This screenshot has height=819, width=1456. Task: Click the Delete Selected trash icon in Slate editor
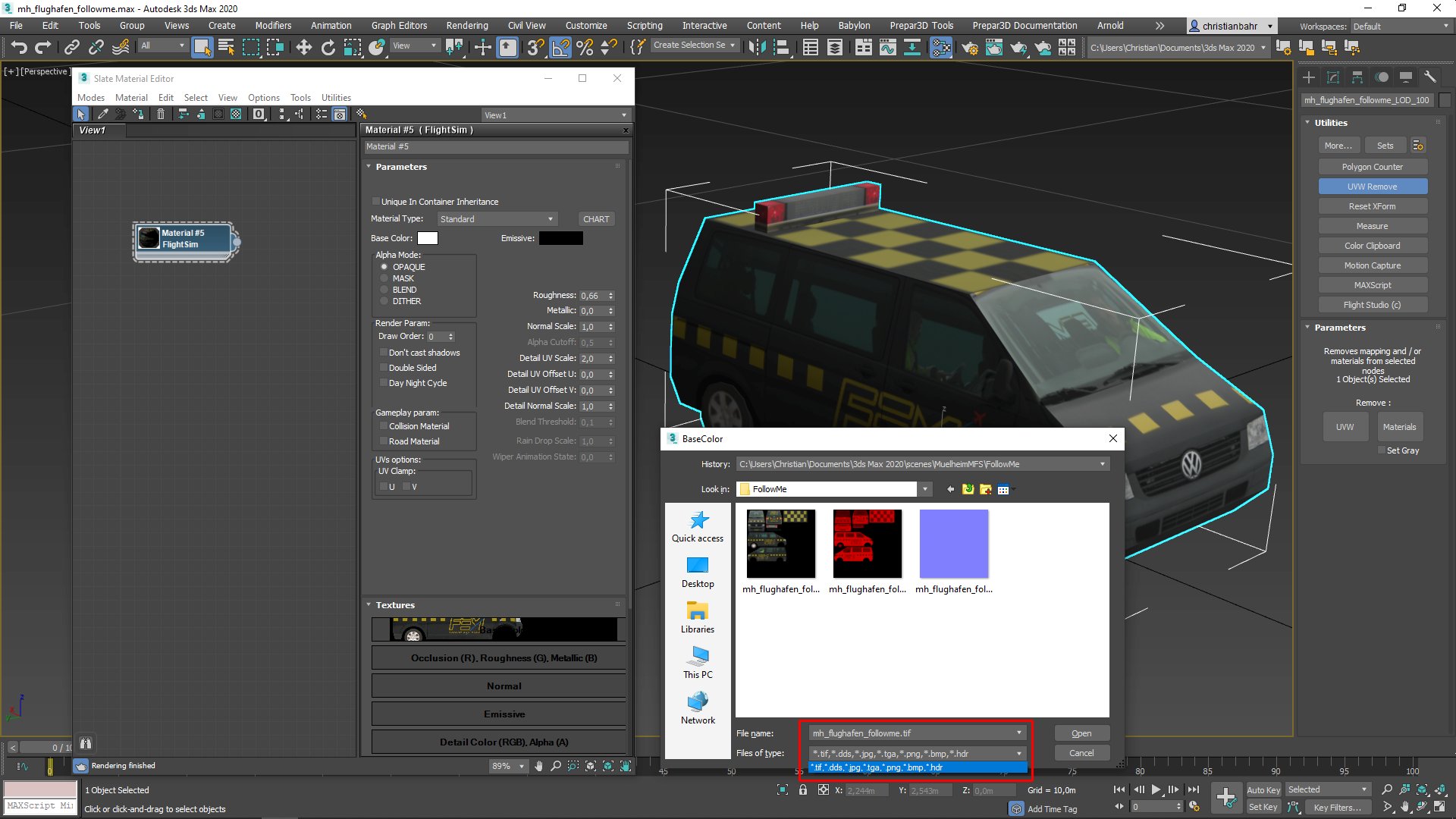[161, 115]
